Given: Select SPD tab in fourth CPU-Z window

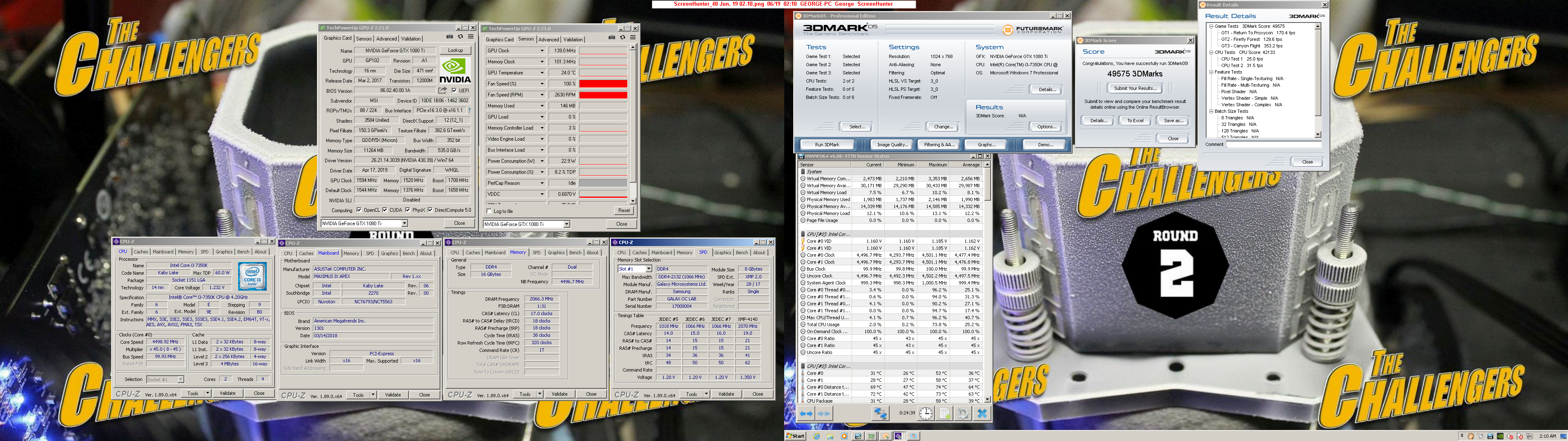Looking at the screenshot, I should tap(703, 252).
